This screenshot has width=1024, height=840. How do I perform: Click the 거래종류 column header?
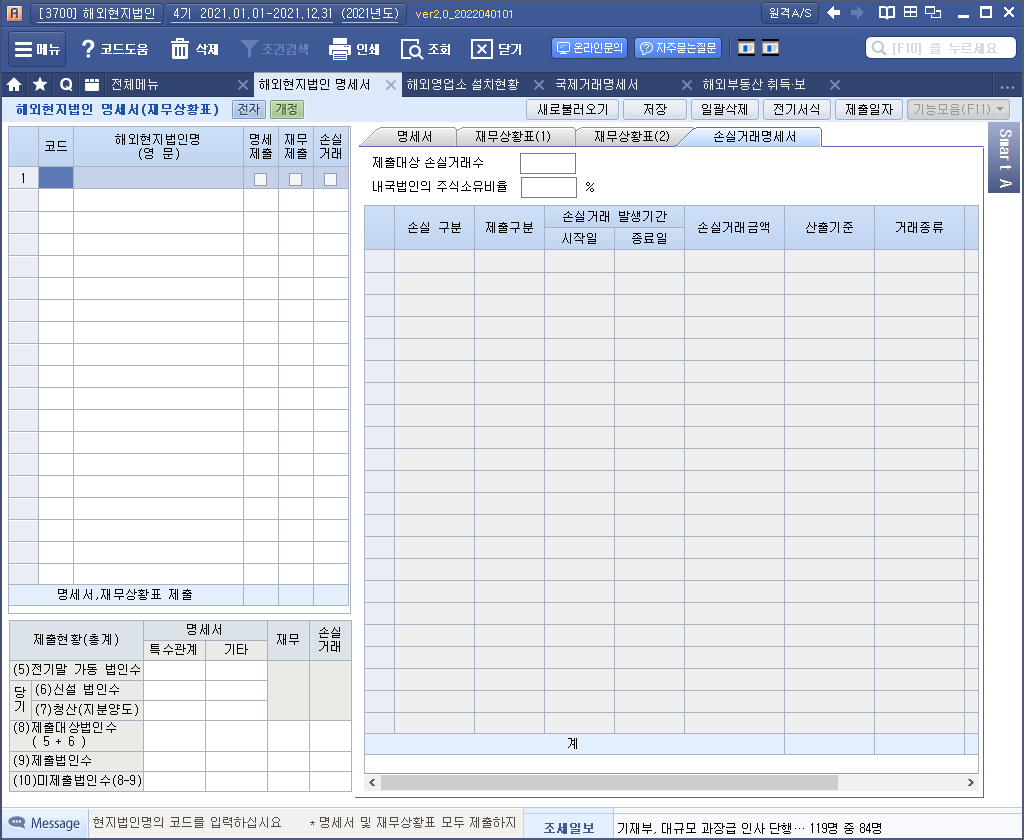(919, 227)
